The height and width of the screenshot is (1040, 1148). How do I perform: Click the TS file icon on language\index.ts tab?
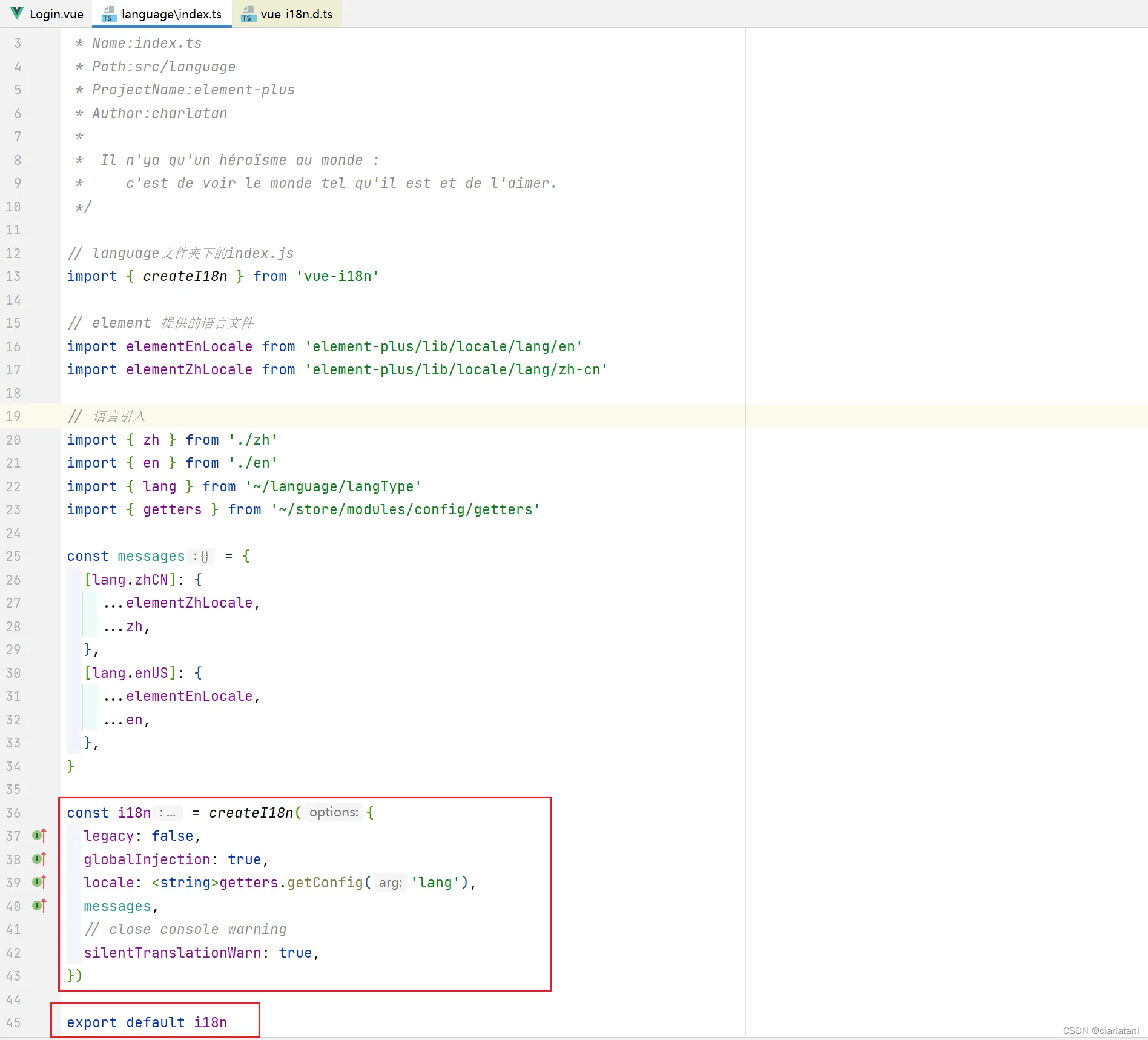109,14
